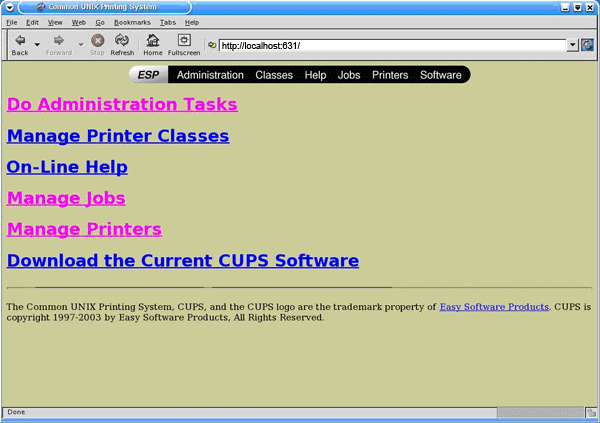Expand the Forward button history dropdown arrow
Image resolution: width=600 pixels, height=423 pixels.
coord(80,44)
